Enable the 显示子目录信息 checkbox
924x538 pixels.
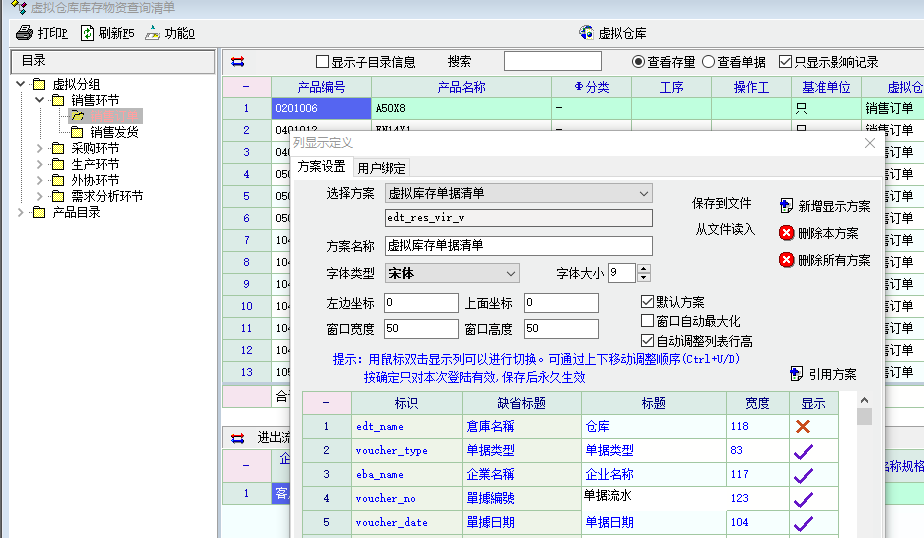tap(322, 62)
